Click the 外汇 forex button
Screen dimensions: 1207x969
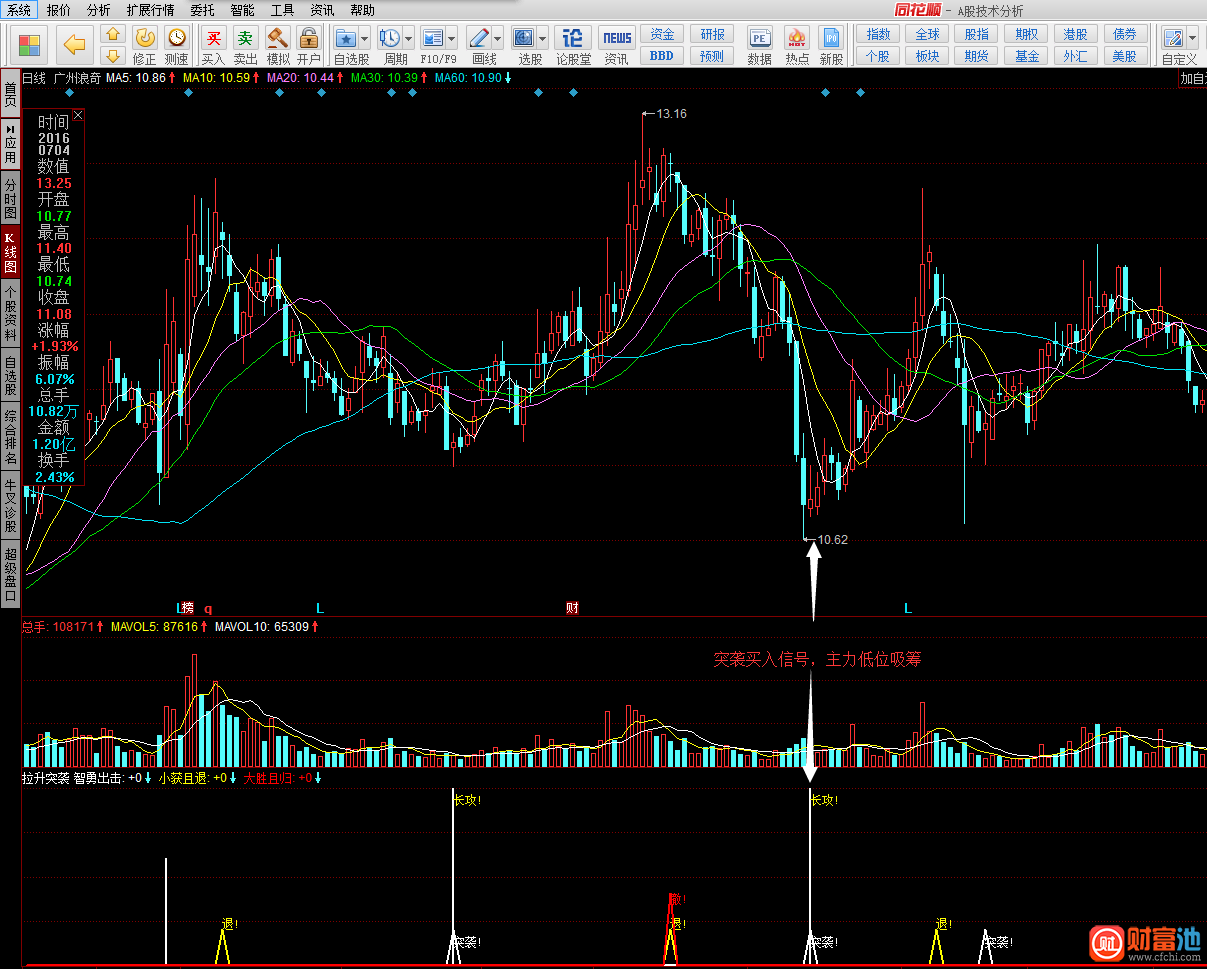1076,56
